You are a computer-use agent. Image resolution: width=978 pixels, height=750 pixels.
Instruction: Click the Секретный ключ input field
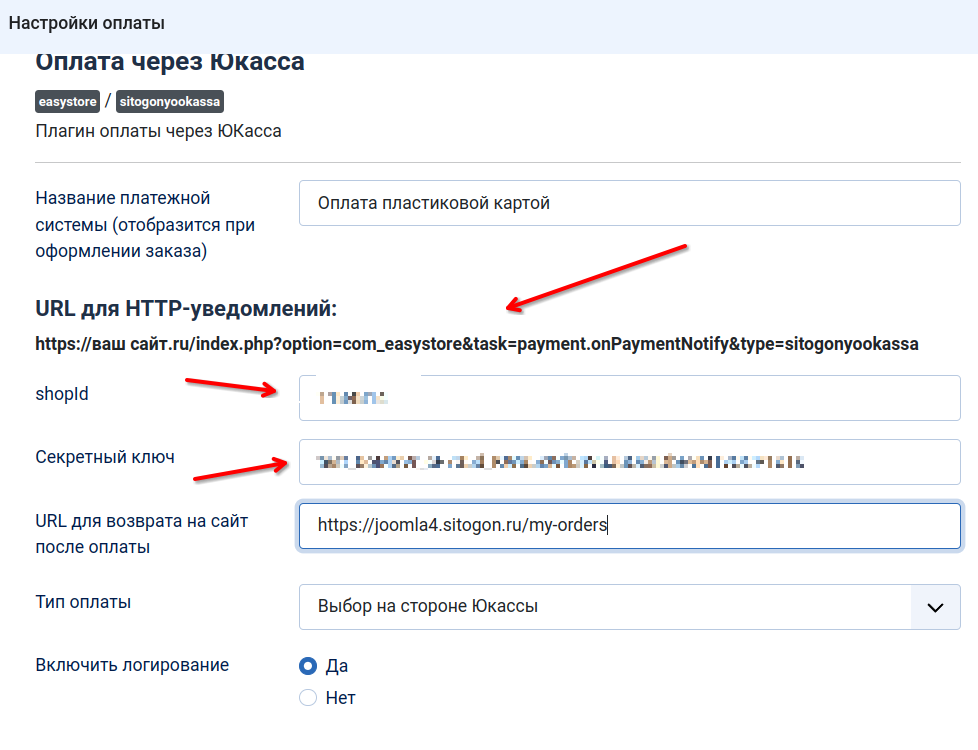tap(629, 462)
